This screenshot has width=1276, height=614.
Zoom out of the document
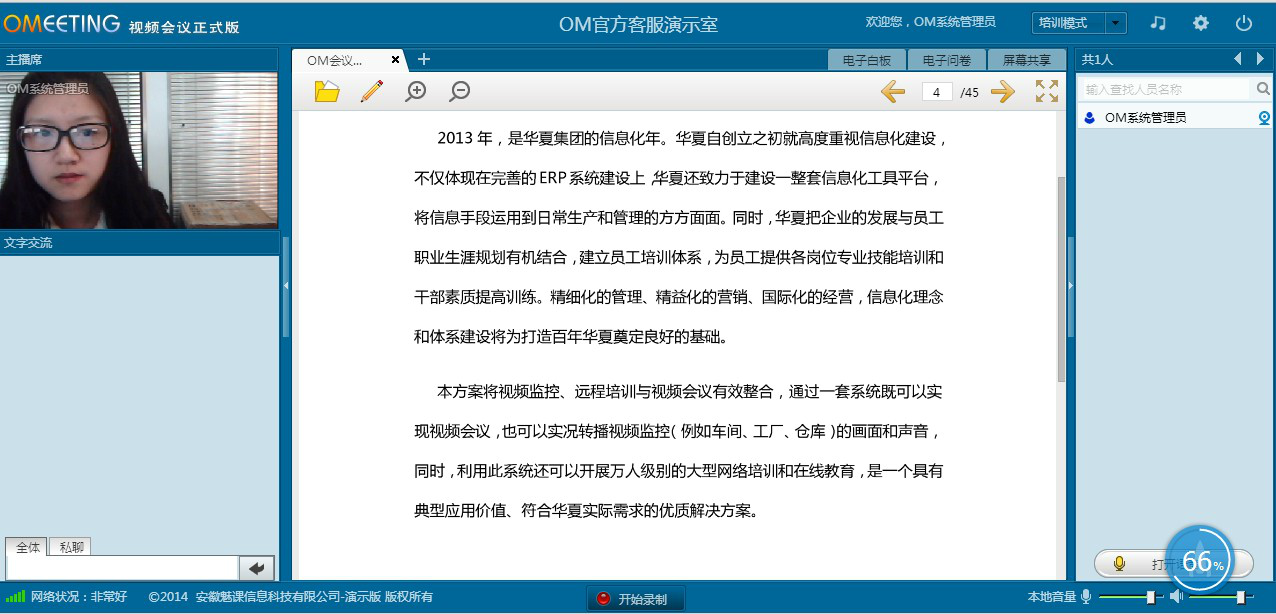coord(460,91)
